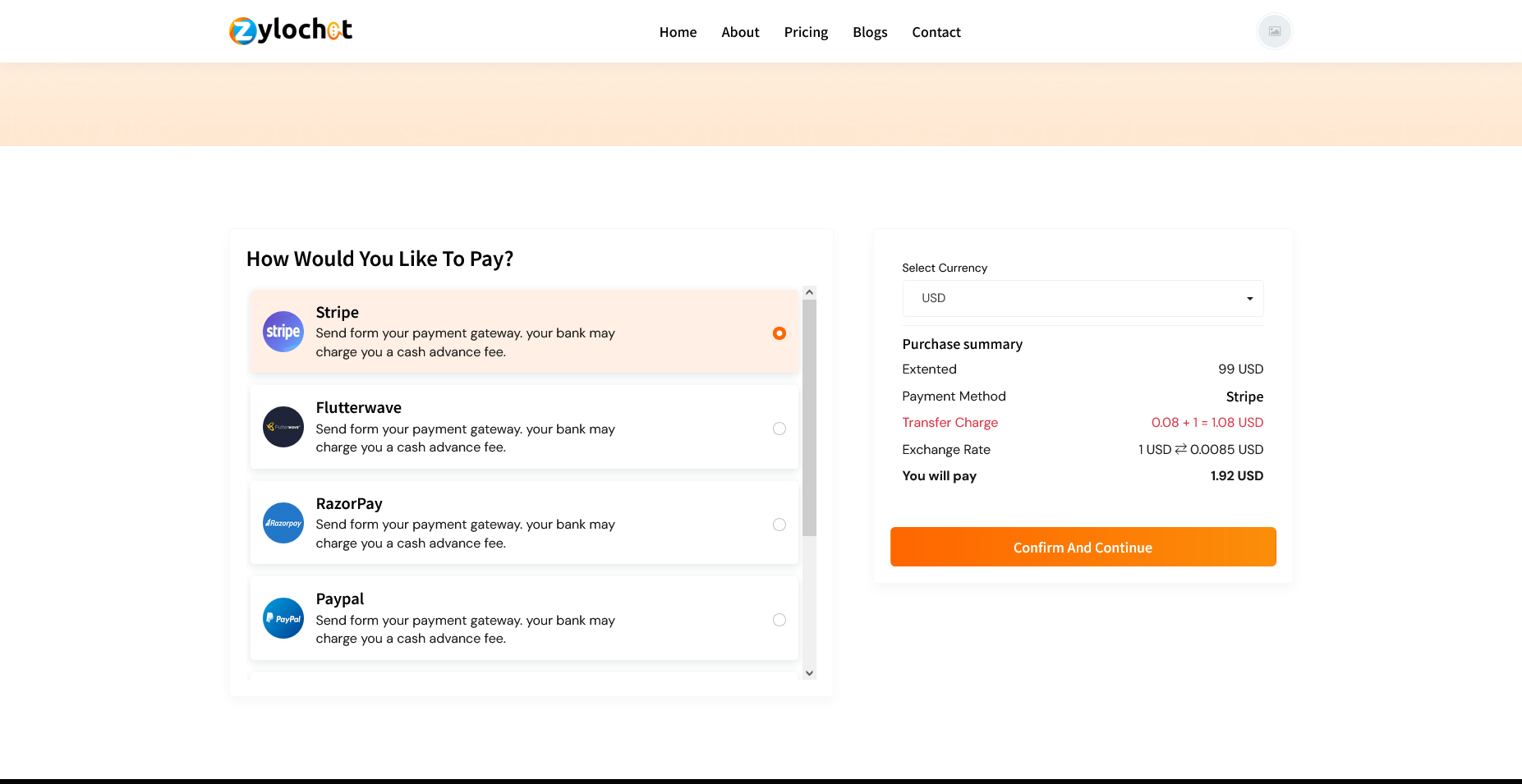Open the Pricing menu item
Viewport: 1522px width, 784px height.
pos(806,32)
